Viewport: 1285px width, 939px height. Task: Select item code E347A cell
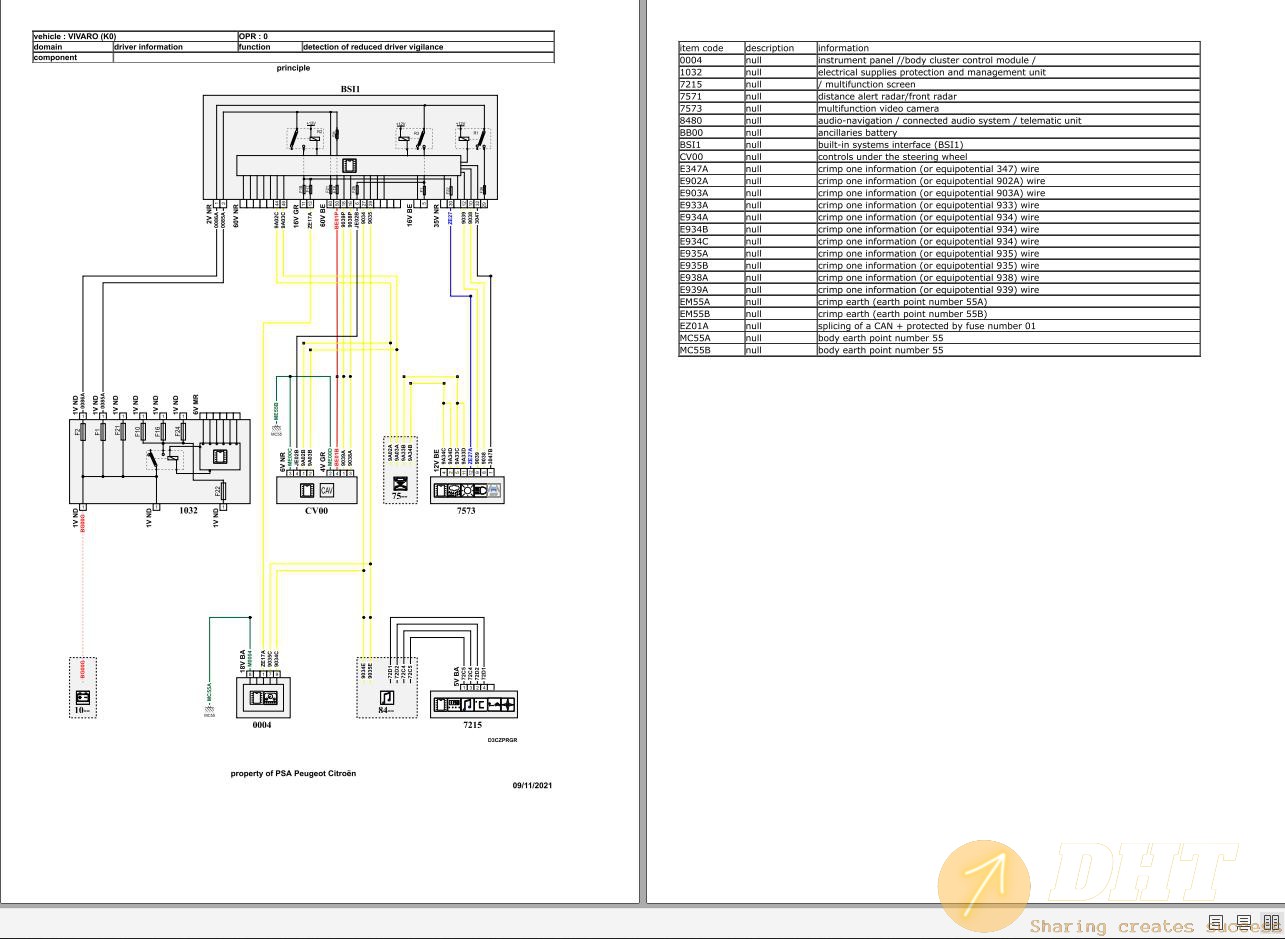click(711, 169)
